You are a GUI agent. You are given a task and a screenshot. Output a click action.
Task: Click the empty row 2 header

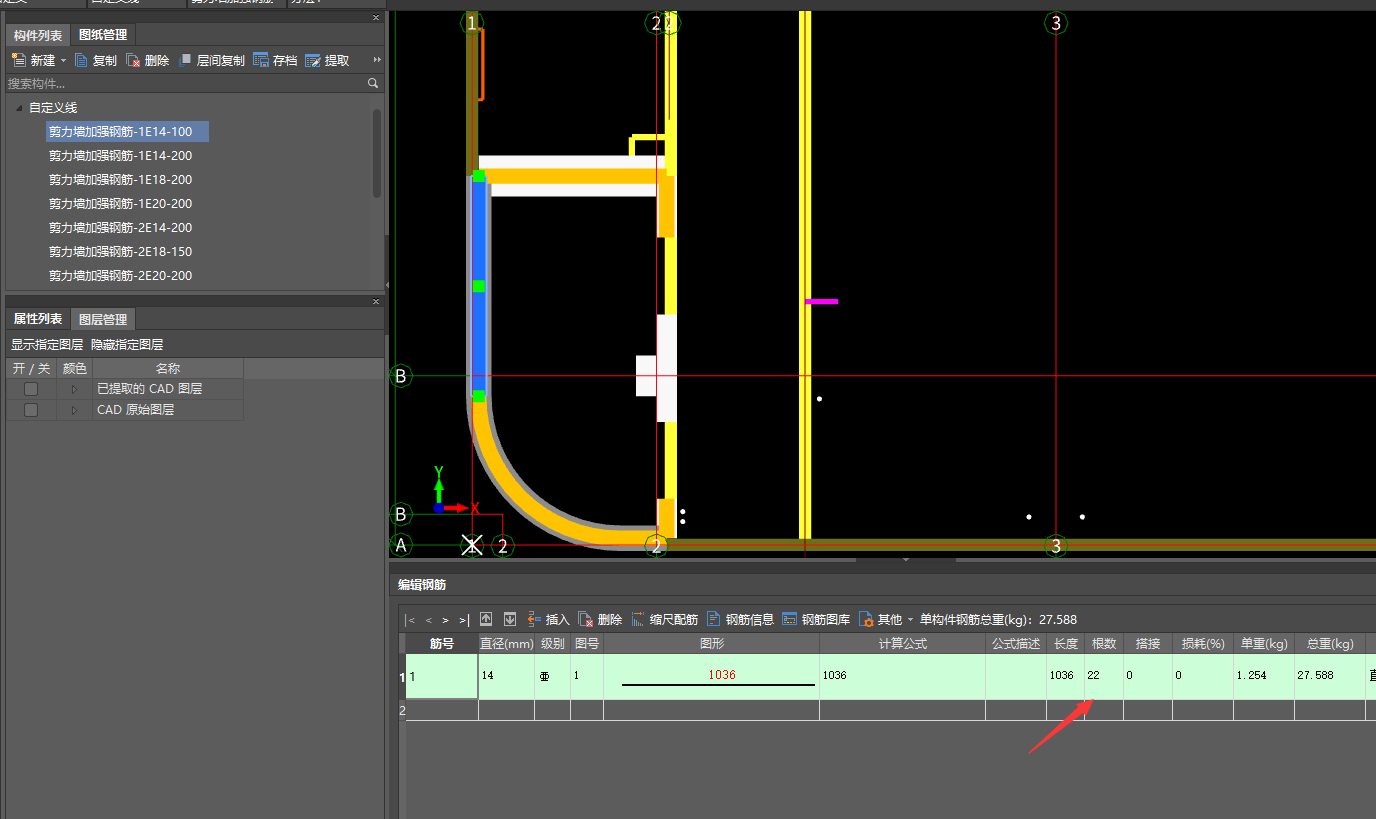(x=403, y=710)
